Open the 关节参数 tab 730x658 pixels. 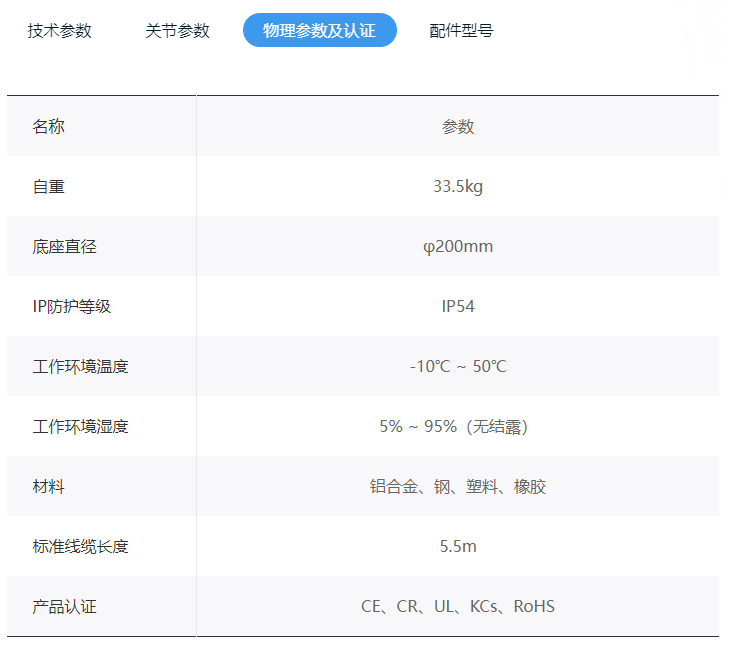click(x=177, y=31)
